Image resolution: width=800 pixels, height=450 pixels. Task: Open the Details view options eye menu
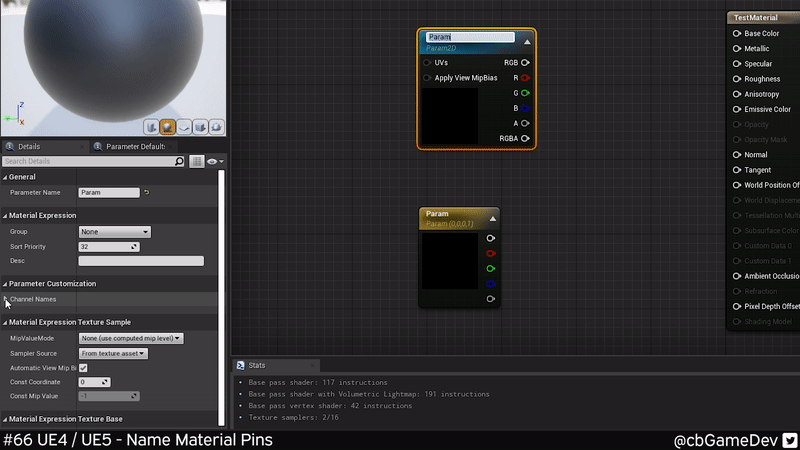[214, 161]
